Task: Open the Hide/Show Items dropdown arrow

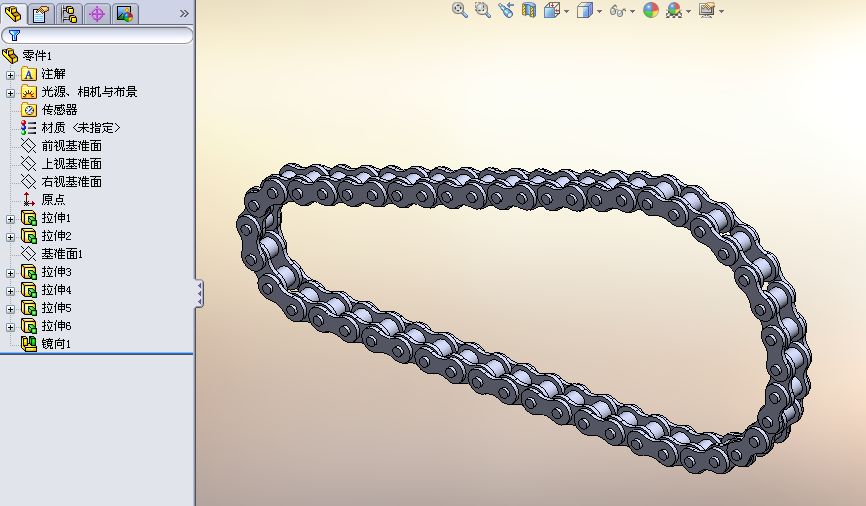Action: coord(632,12)
